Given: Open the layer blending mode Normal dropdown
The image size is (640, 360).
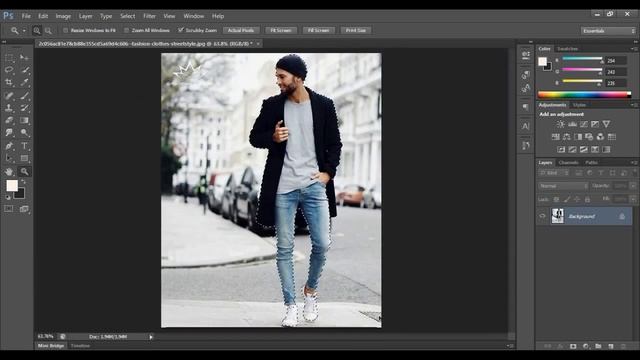Looking at the screenshot, I should pos(563,186).
